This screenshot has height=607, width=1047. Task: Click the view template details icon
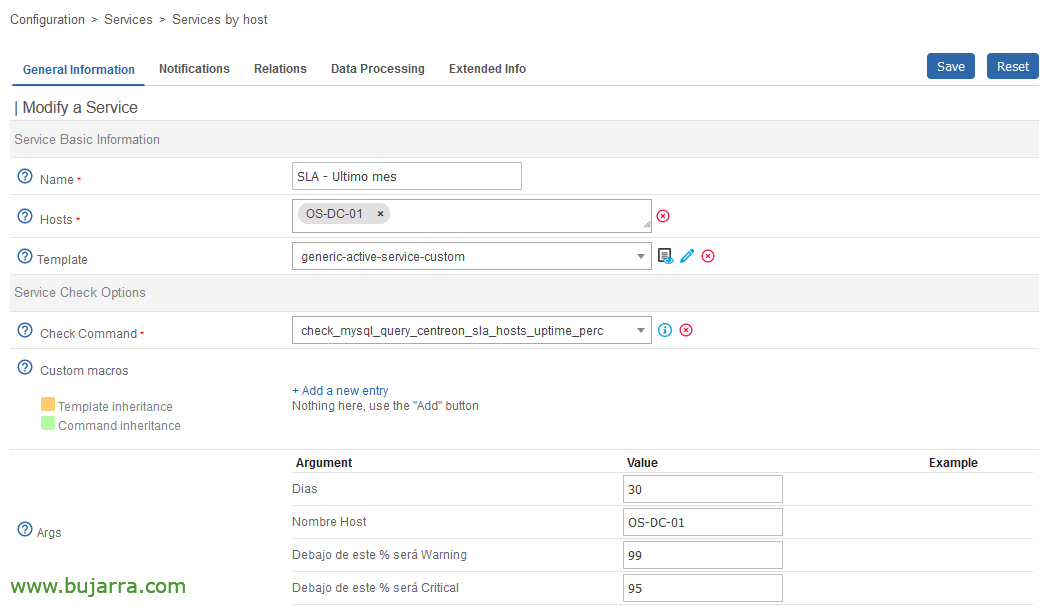[666, 256]
